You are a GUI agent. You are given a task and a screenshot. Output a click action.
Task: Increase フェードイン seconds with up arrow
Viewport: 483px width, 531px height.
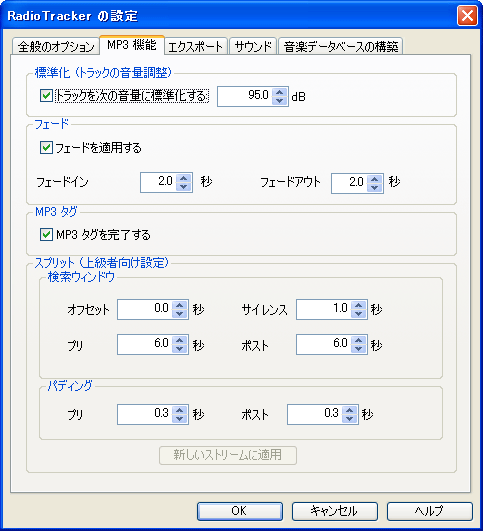coord(184,178)
